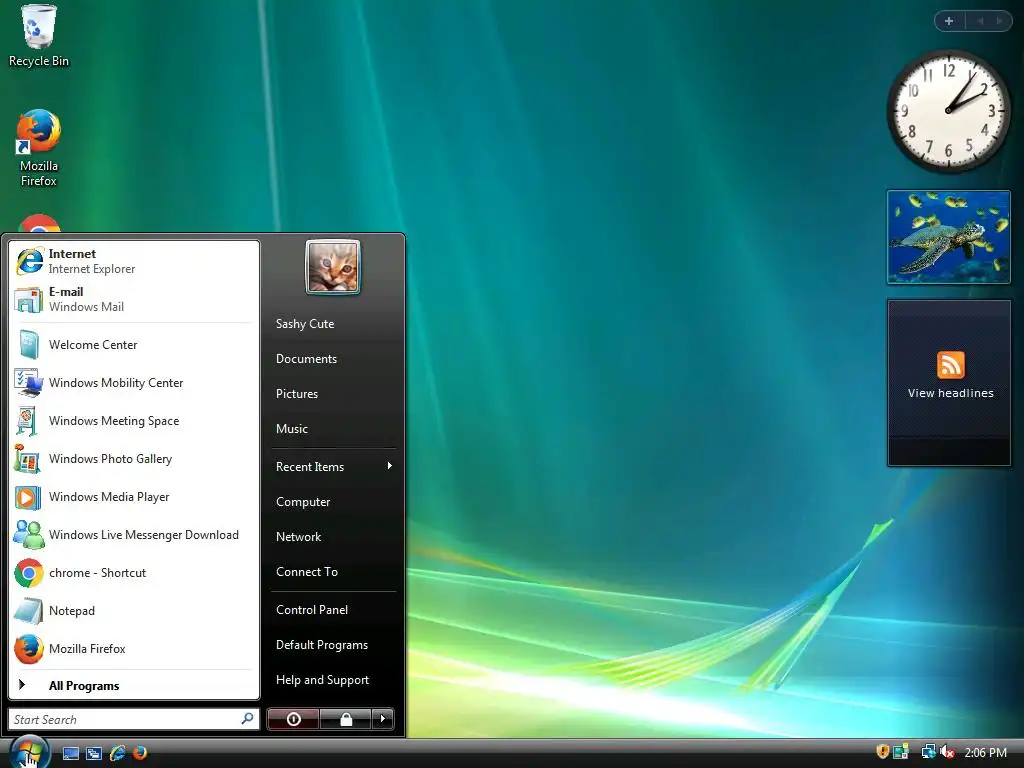This screenshot has height=768, width=1024.
Task: Click the sea turtle slideshow gadget
Action: point(948,237)
